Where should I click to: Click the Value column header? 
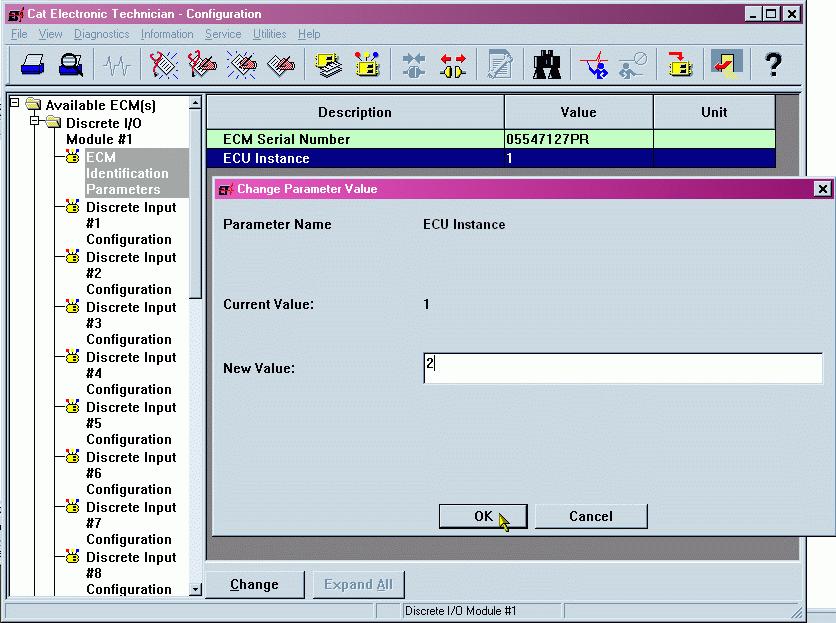click(578, 112)
